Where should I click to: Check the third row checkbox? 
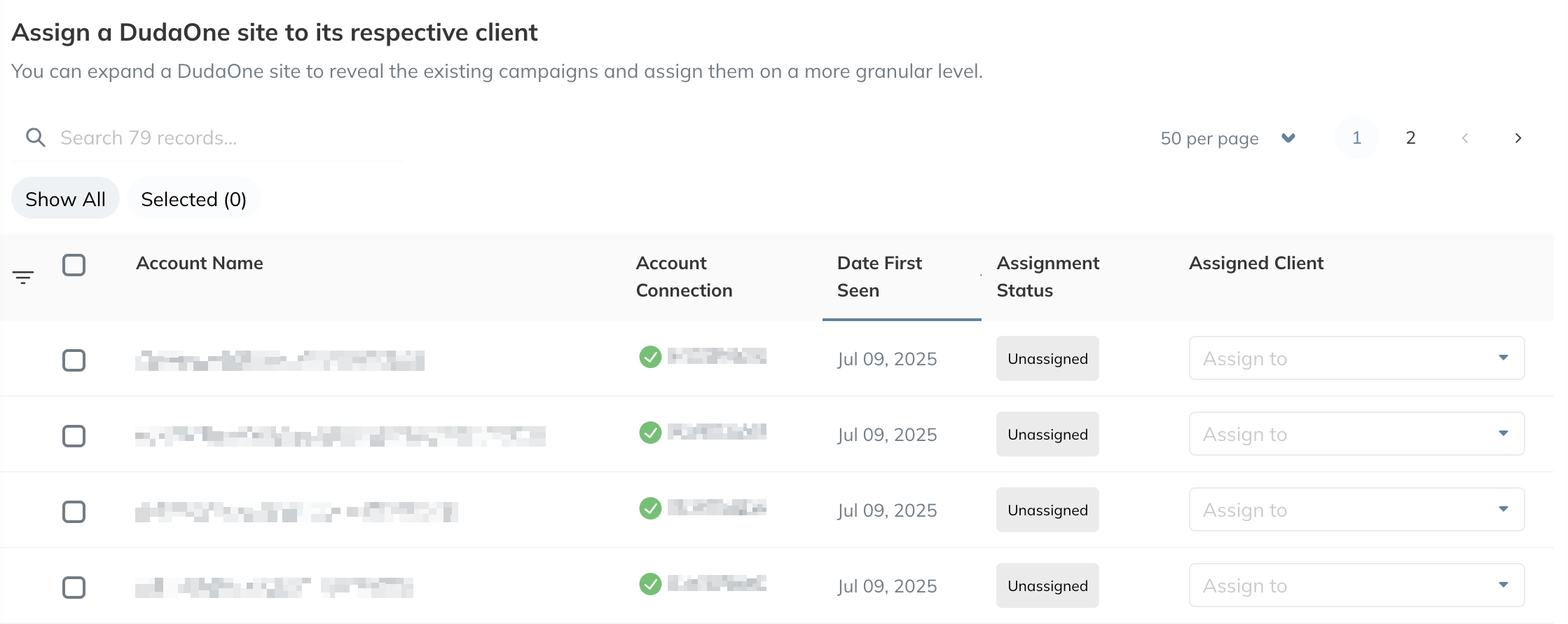(74, 512)
